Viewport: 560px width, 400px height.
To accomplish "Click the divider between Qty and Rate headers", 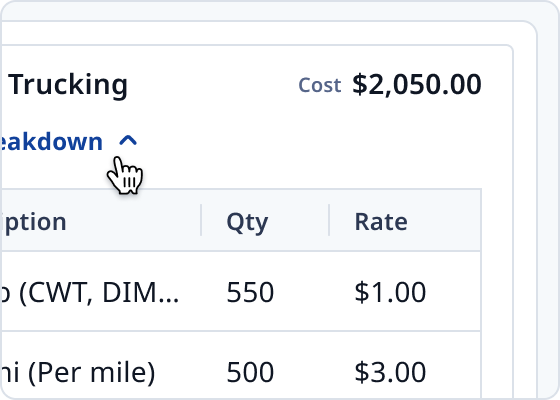I will pyautogui.click(x=329, y=220).
